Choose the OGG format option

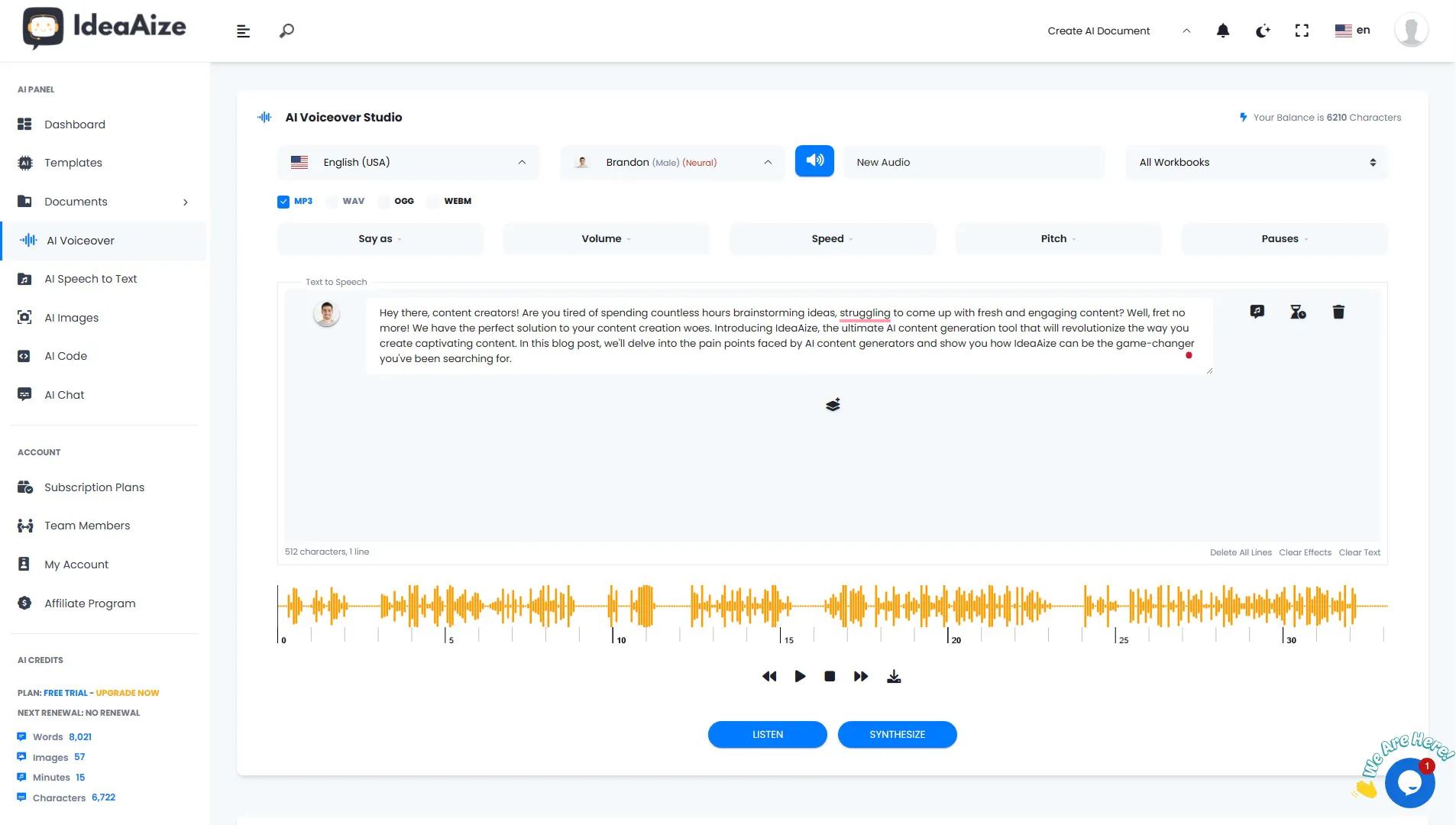pyautogui.click(x=384, y=202)
